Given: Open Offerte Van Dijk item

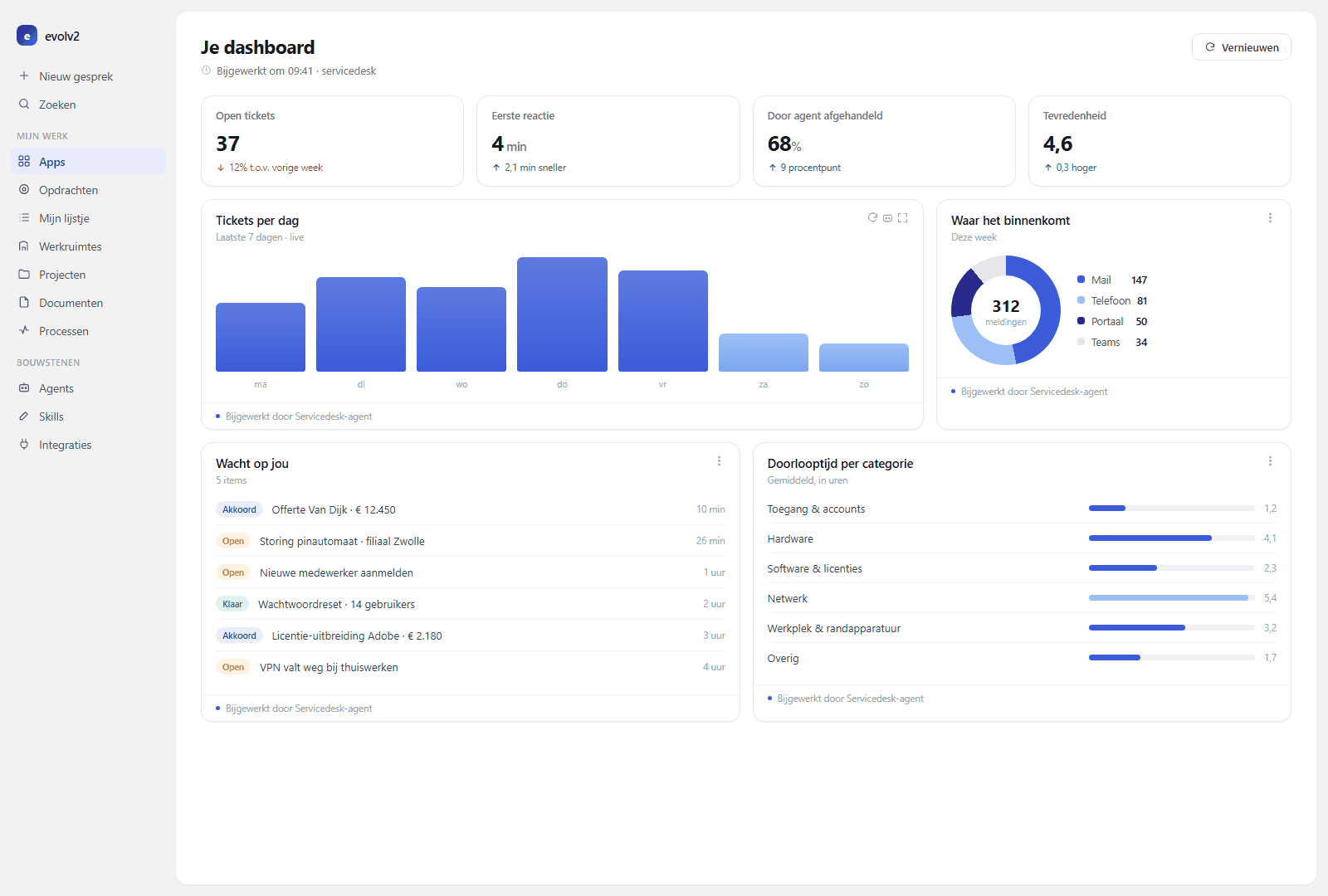Looking at the screenshot, I should (x=471, y=509).
